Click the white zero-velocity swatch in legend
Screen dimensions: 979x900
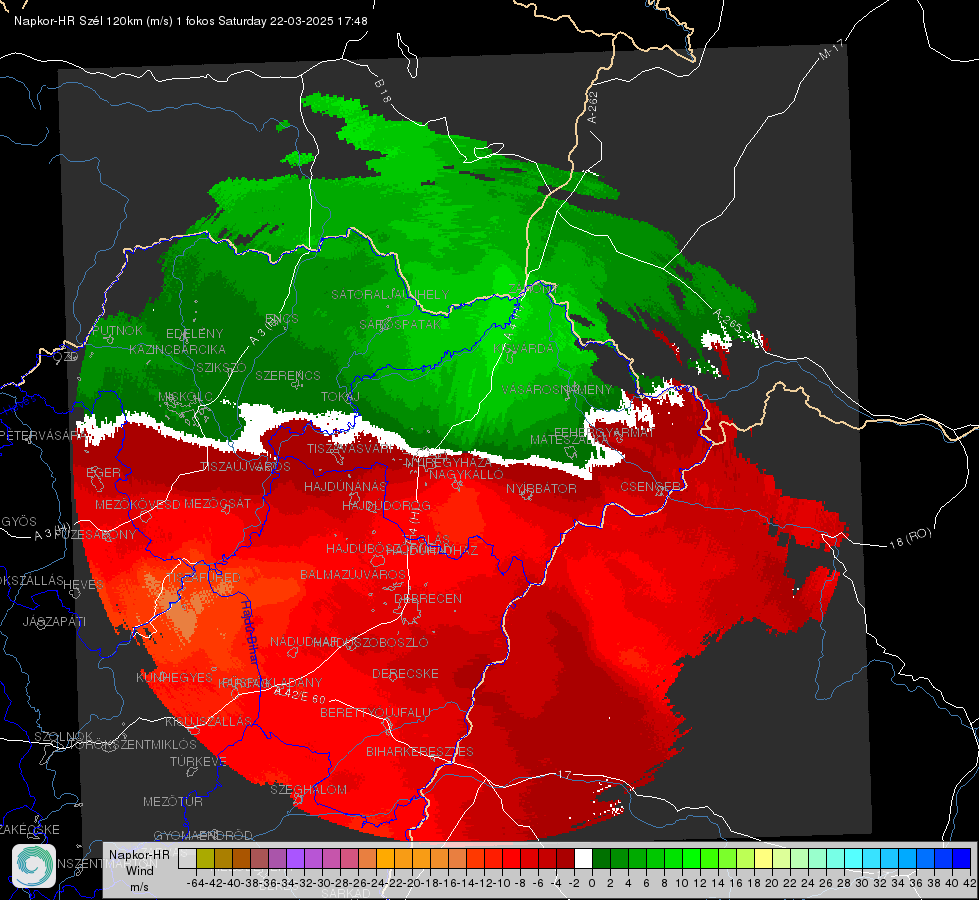(583, 858)
